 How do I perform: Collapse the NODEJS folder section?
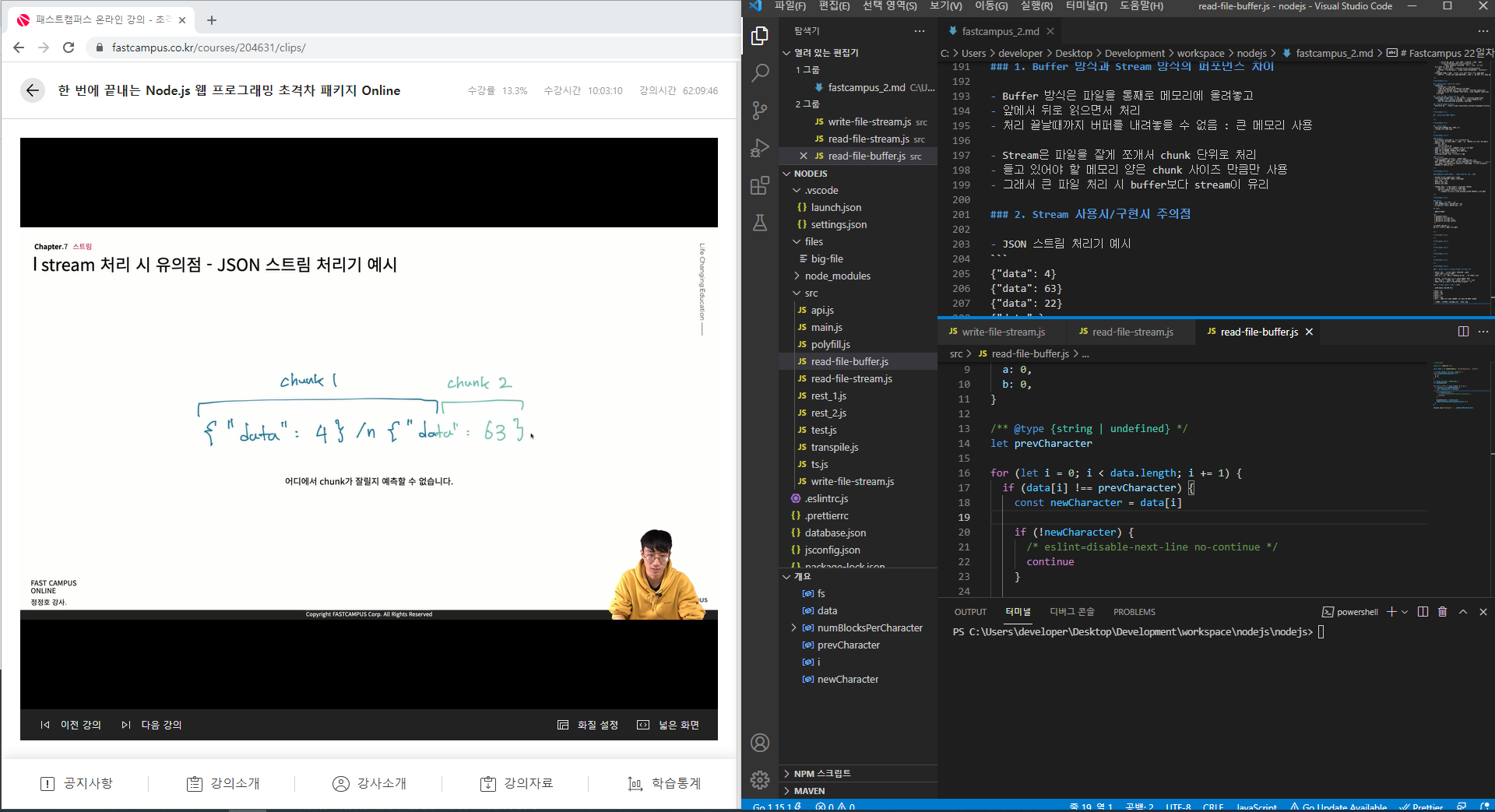[x=858, y=174]
